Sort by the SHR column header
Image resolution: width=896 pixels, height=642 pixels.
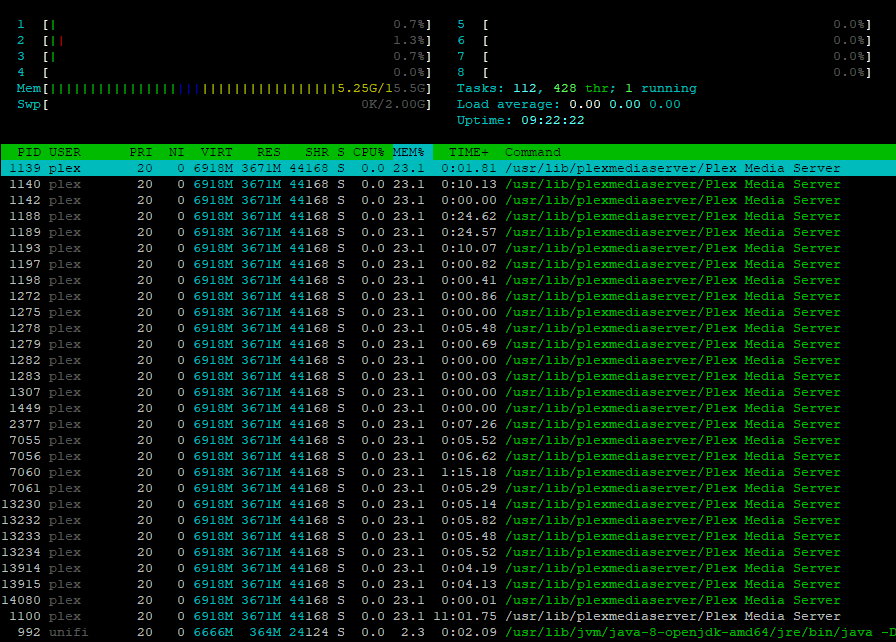pos(317,152)
